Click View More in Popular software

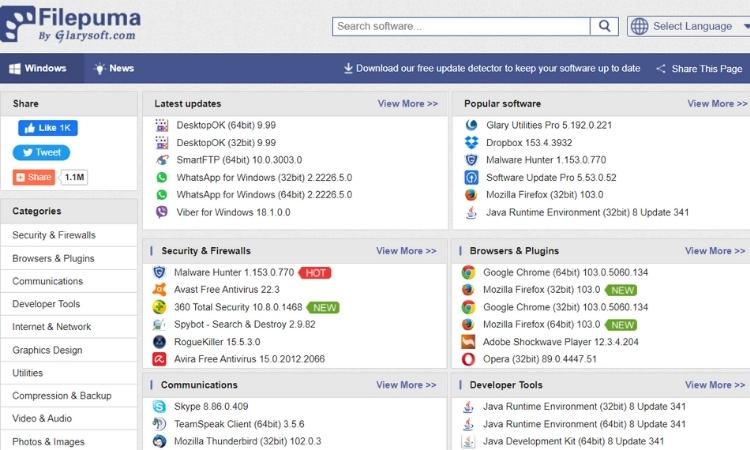(717, 104)
